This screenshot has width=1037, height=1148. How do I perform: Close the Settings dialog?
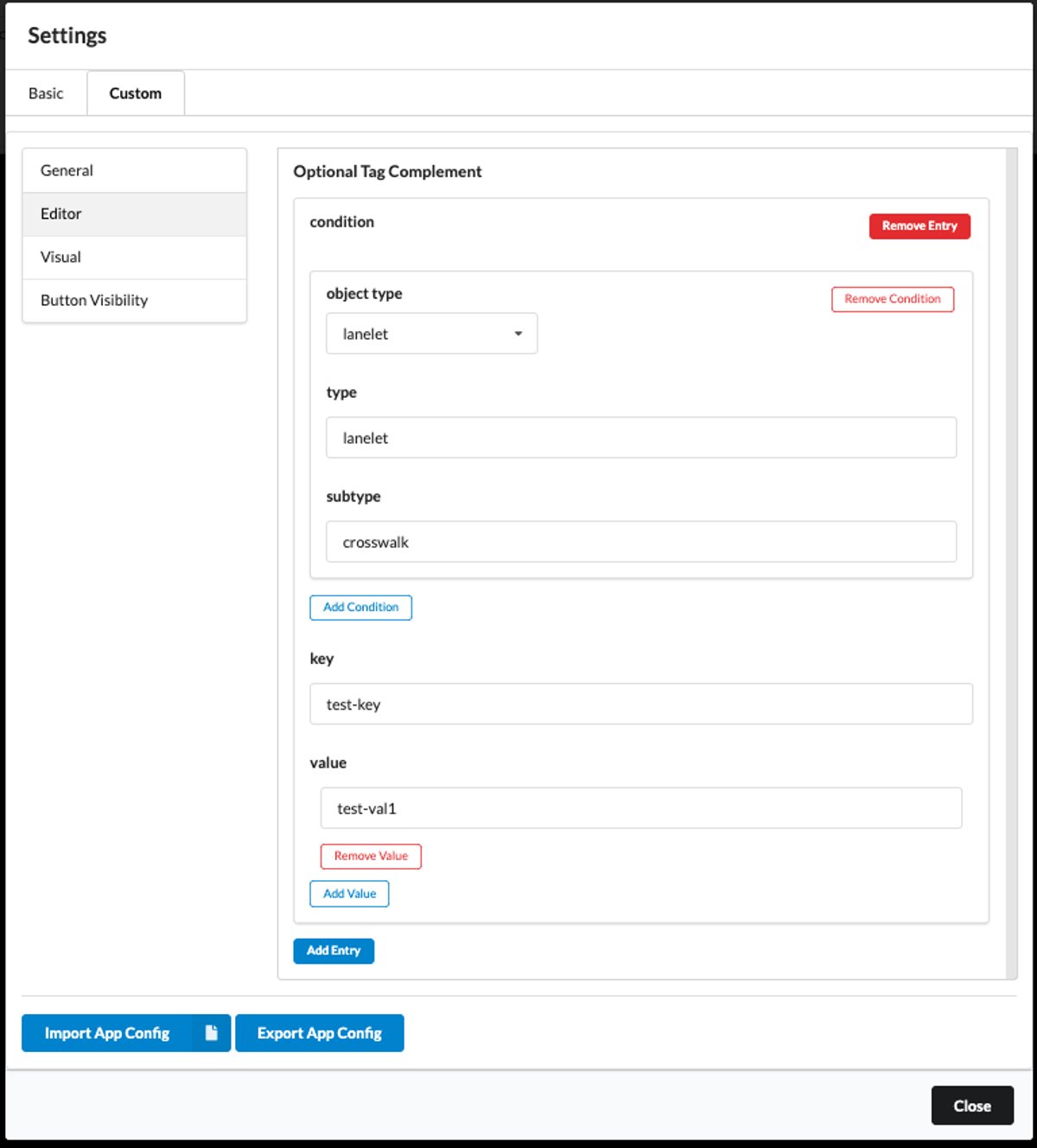coord(972,1106)
